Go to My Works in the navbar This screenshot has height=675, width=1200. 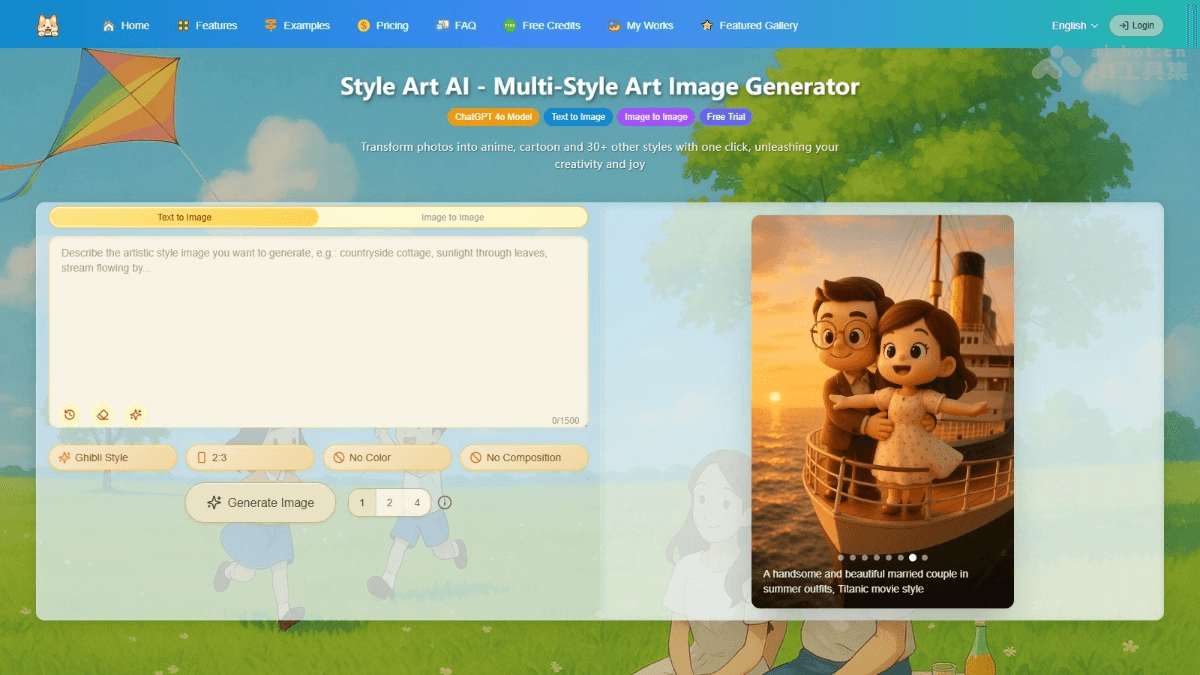[x=640, y=25]
